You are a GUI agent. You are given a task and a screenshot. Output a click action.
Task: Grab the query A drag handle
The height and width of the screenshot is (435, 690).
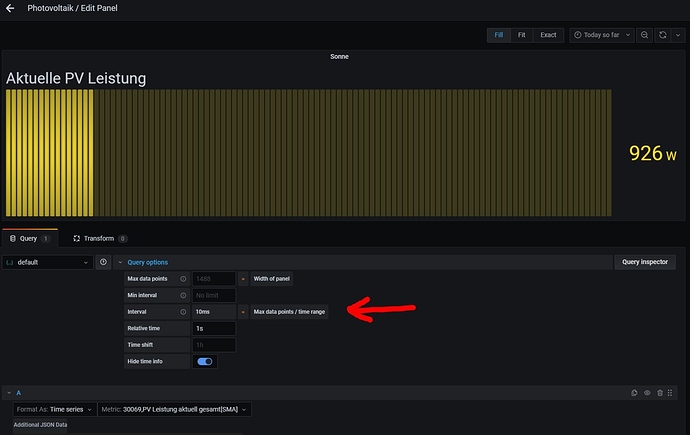[x=670, y=393]
